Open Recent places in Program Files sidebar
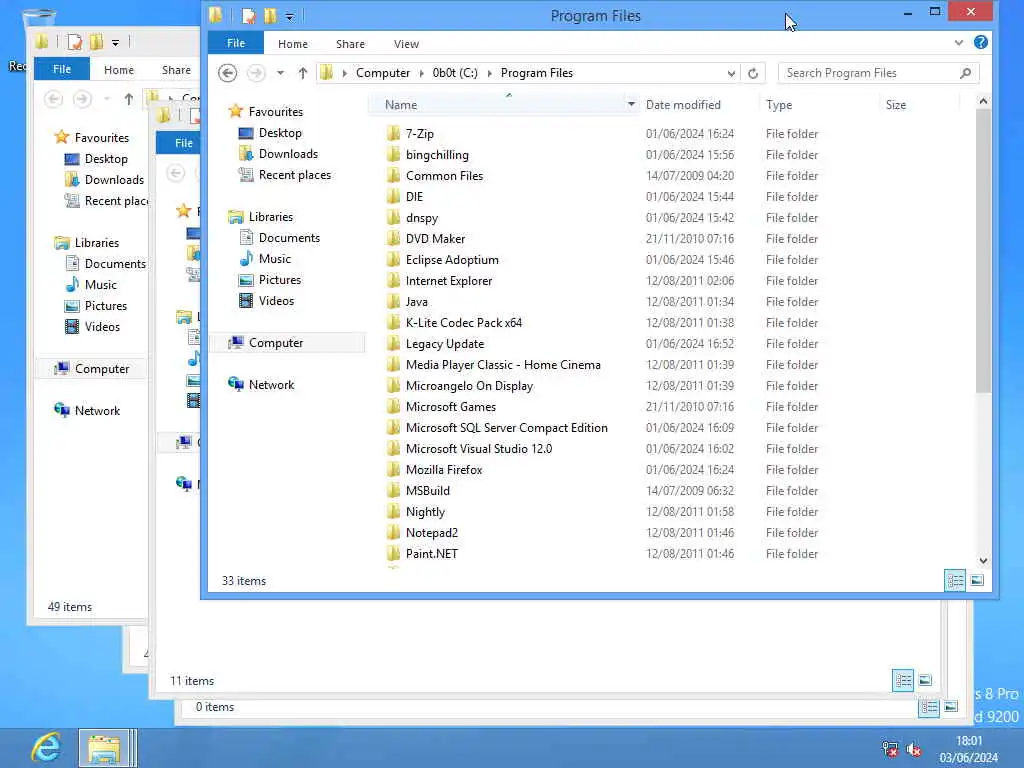 click(295, 175)
